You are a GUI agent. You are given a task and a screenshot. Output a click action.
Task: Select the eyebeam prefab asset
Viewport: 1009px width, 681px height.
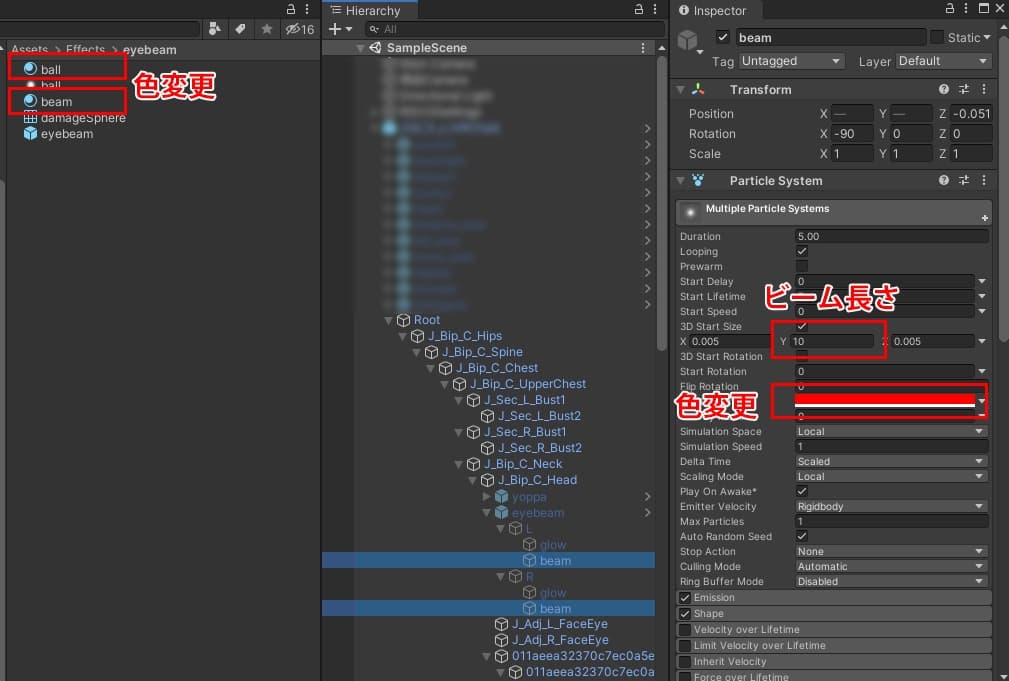(x=66, y=134)
